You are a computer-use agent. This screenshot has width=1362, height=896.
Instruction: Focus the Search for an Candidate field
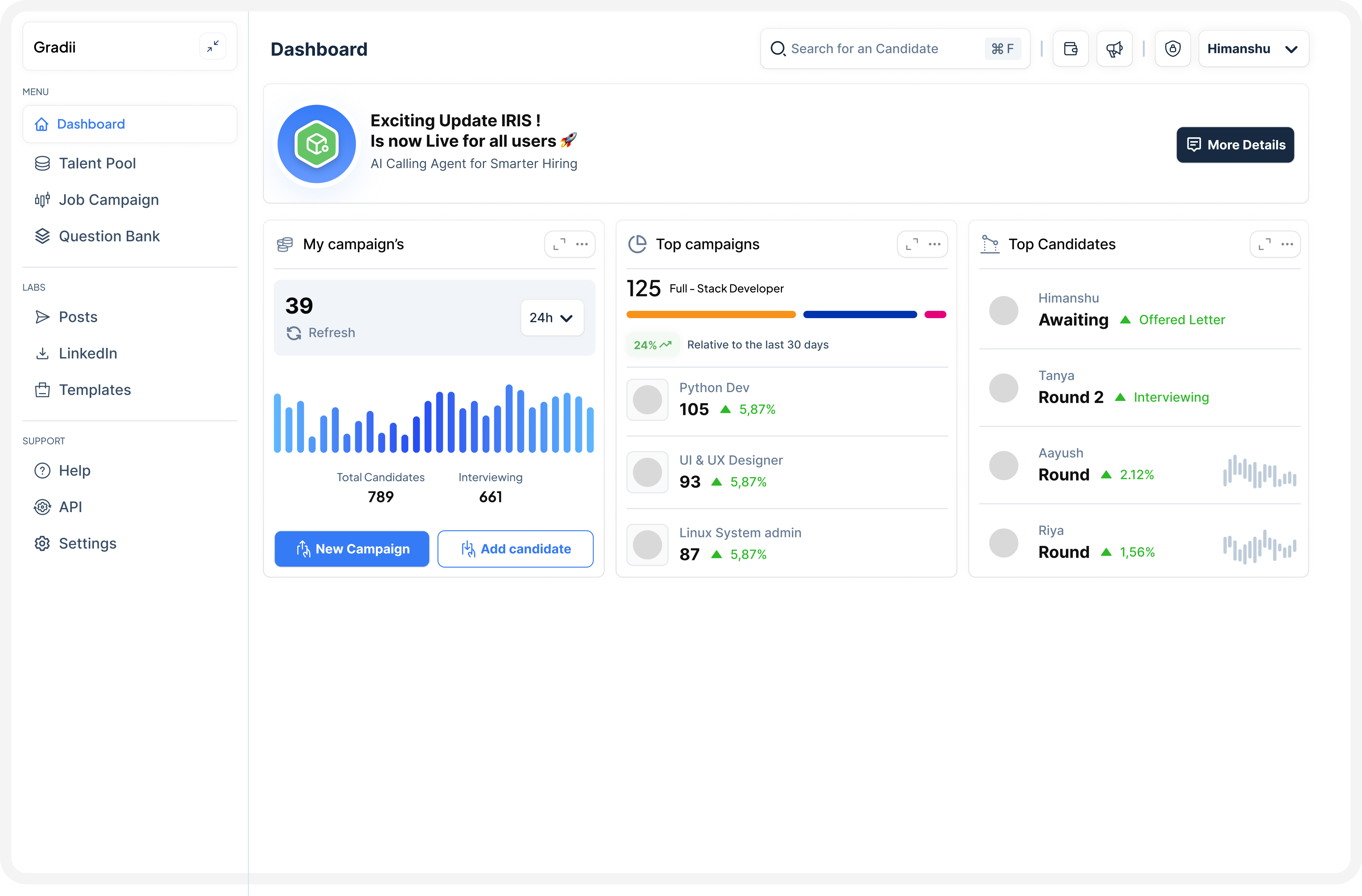click(881, 49)
